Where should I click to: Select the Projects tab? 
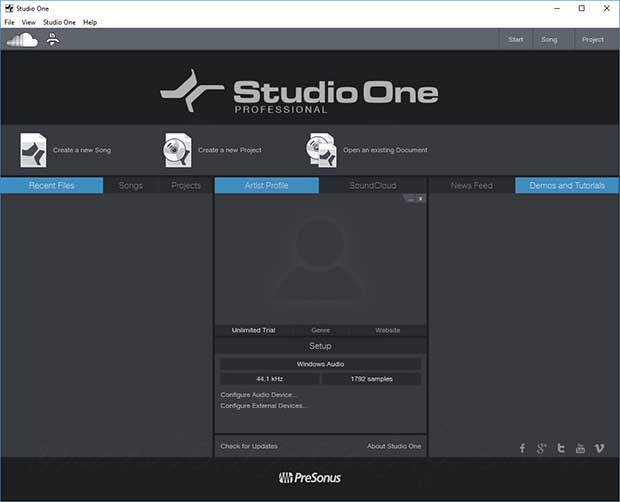pyautogui.click(x=186, y=185)
